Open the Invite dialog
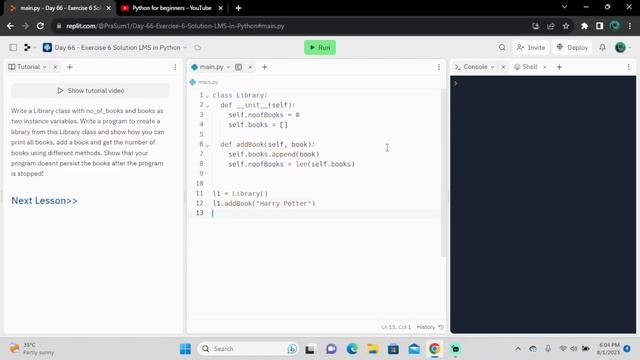640x360 pixels. [531, 47]
